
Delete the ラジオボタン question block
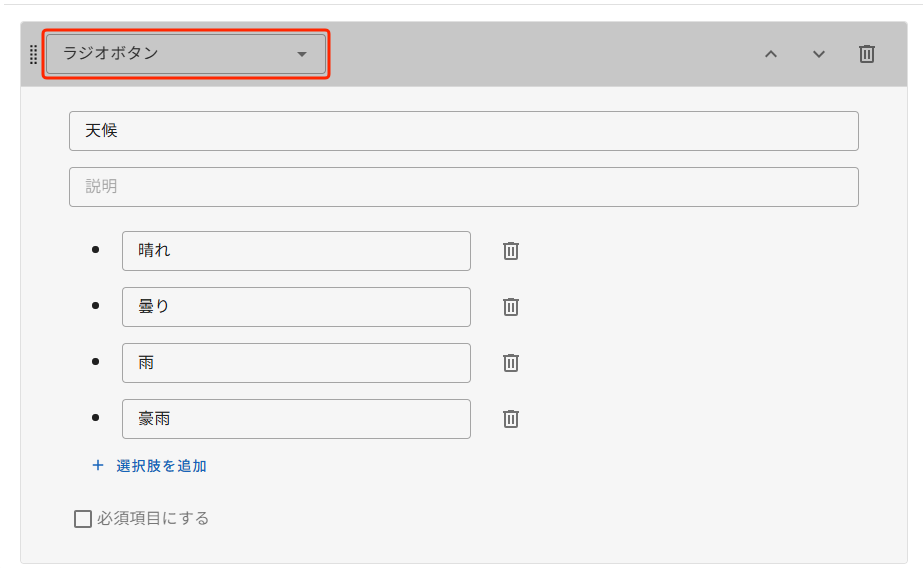tap(866, 54)
